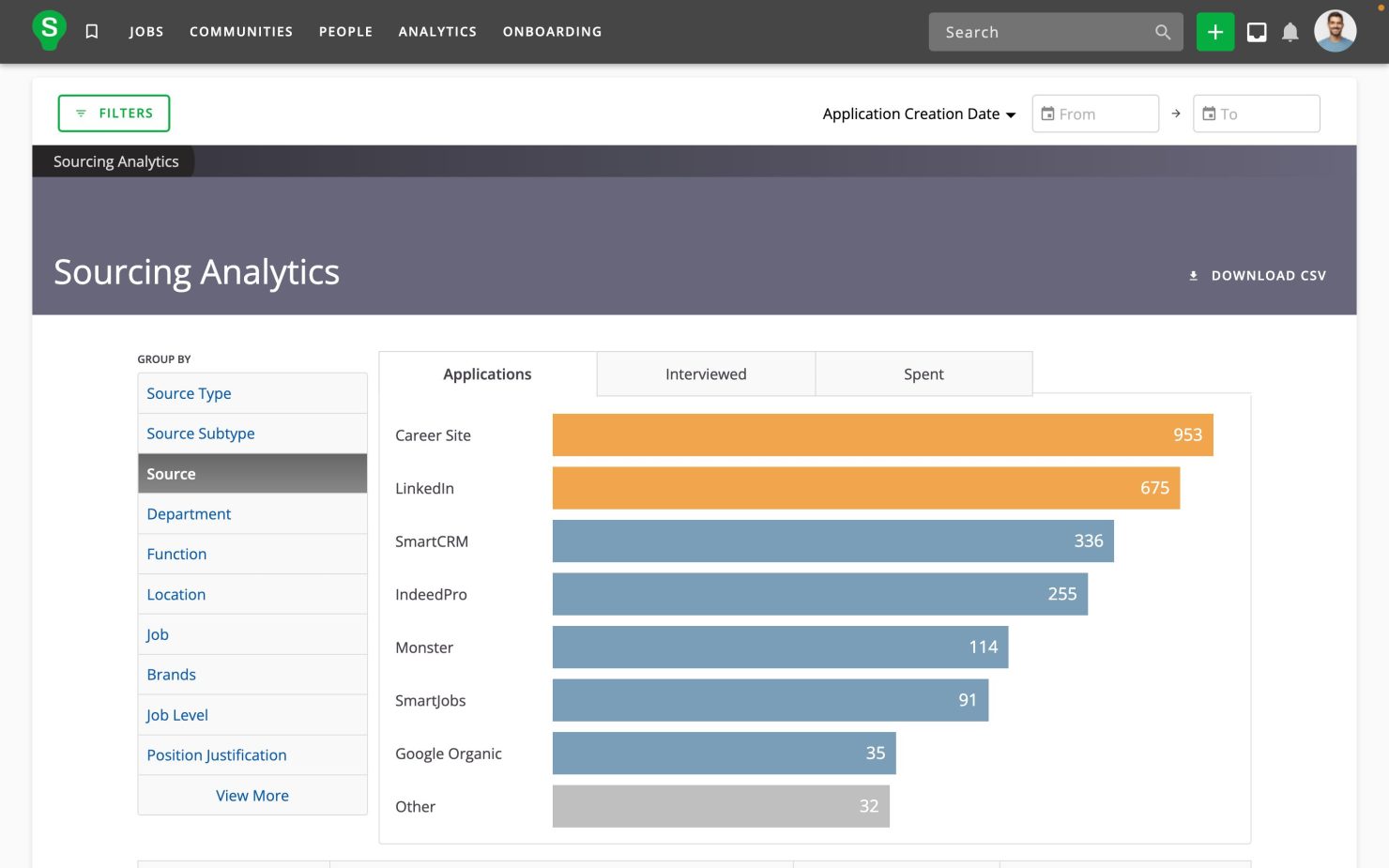The image size is (1389, 868).
Task: Click the SmartCRM row label
Action: coord(432,541)
